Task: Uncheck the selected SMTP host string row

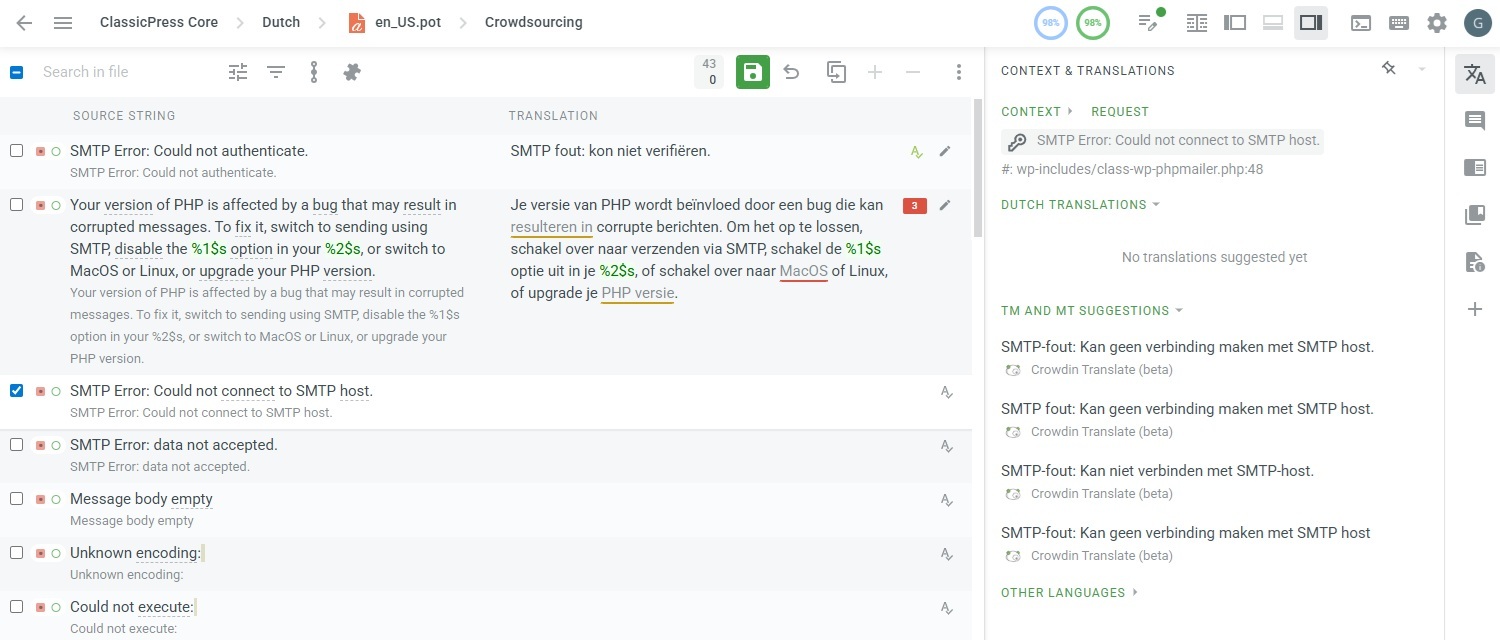Action: 16,390
